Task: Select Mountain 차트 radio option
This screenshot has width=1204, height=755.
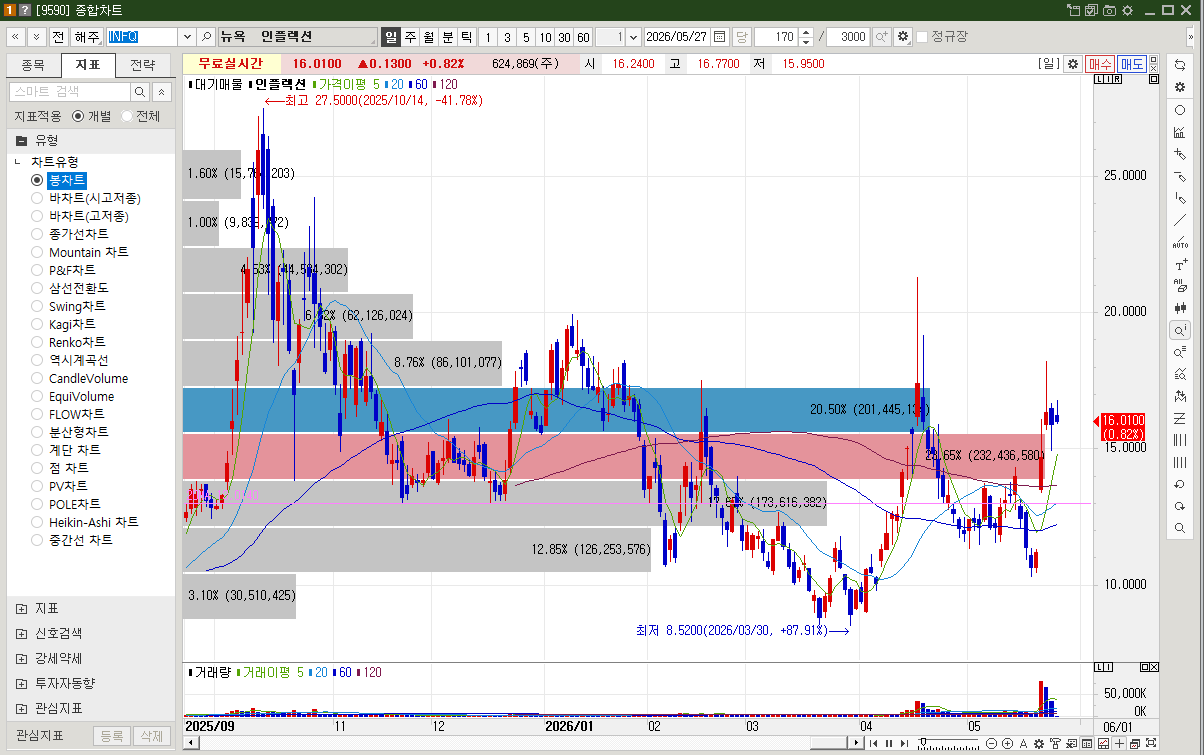Action: pos(37,252)
